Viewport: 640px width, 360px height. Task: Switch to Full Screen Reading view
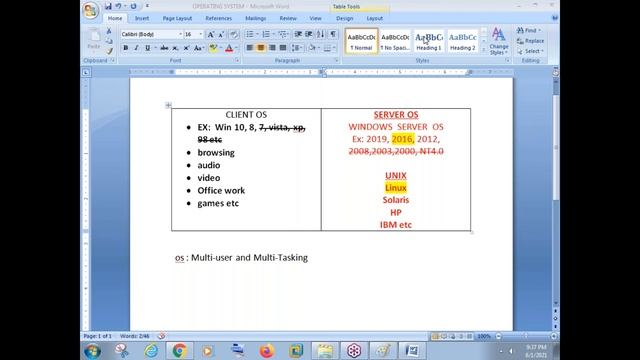[x=444, y=336]
